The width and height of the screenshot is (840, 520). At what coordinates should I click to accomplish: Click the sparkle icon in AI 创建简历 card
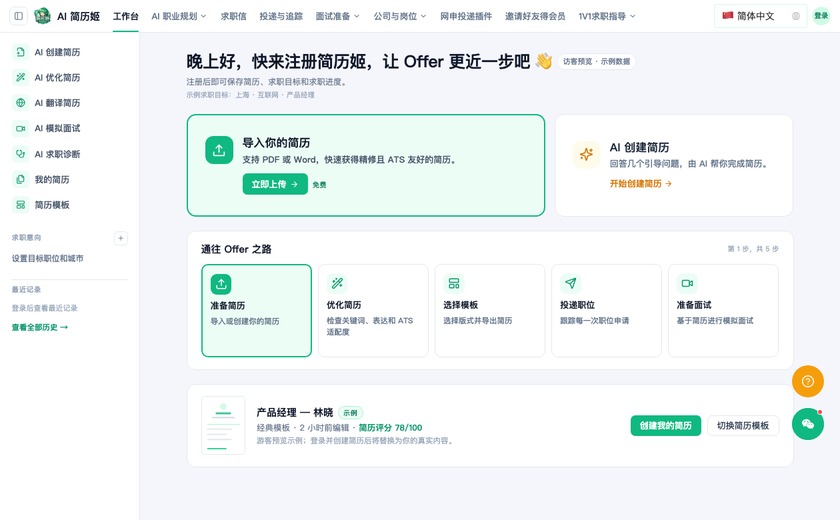click(587, 155)
